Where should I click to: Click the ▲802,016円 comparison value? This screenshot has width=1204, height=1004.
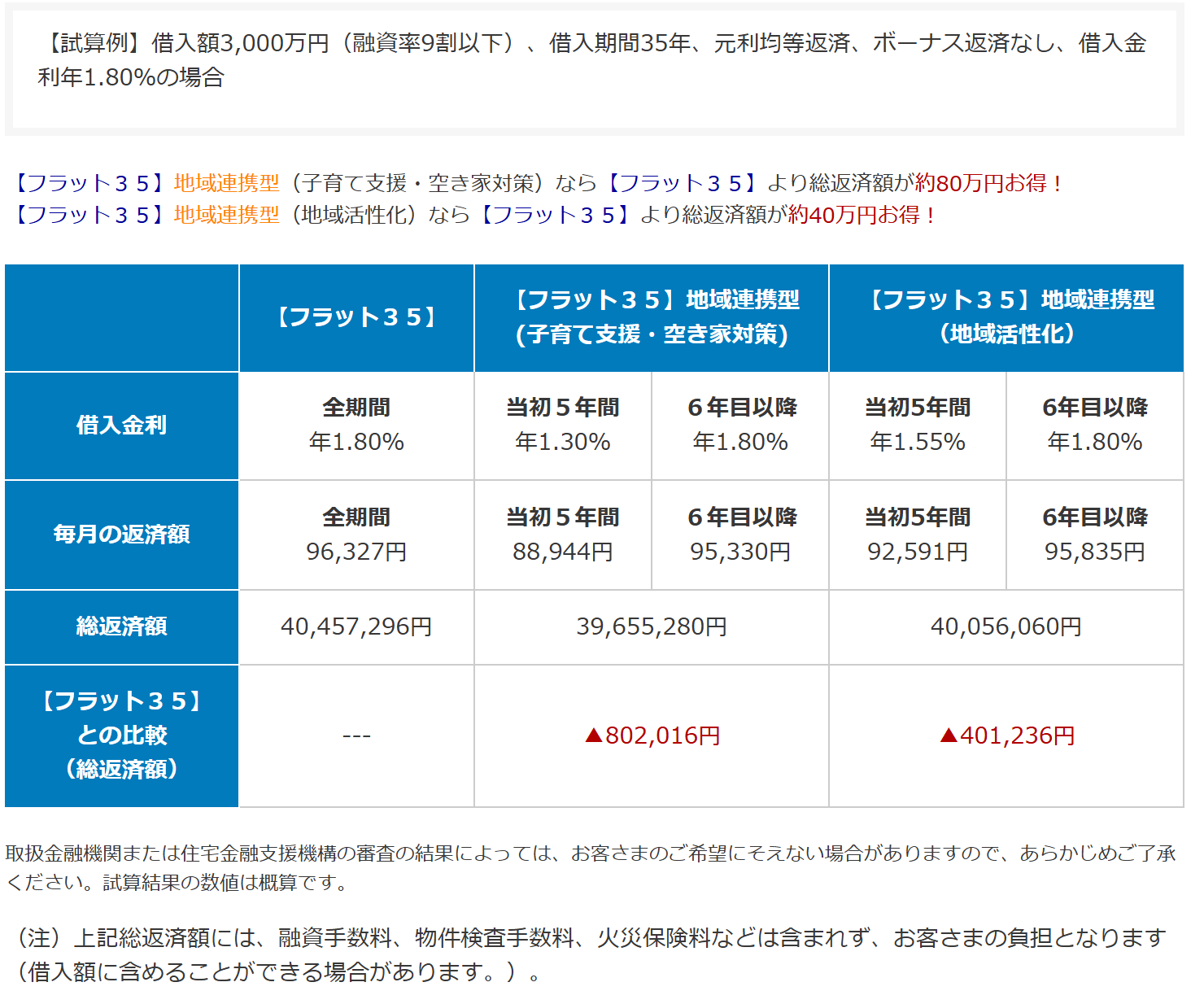pyautogui.click(x=652, y=736)
